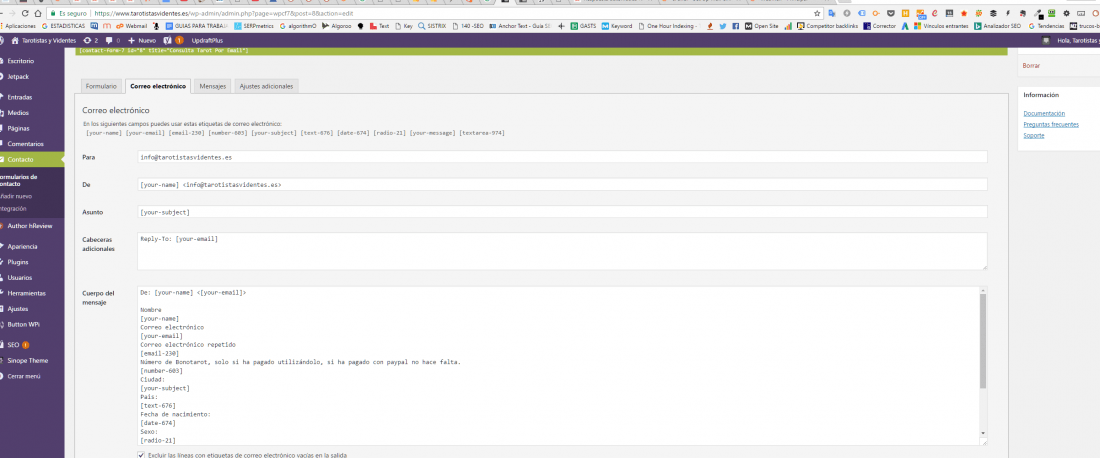Click the browser address bar URL
Image resolution: width=1100 pixels, height=458 pixels.
point(222,13)
